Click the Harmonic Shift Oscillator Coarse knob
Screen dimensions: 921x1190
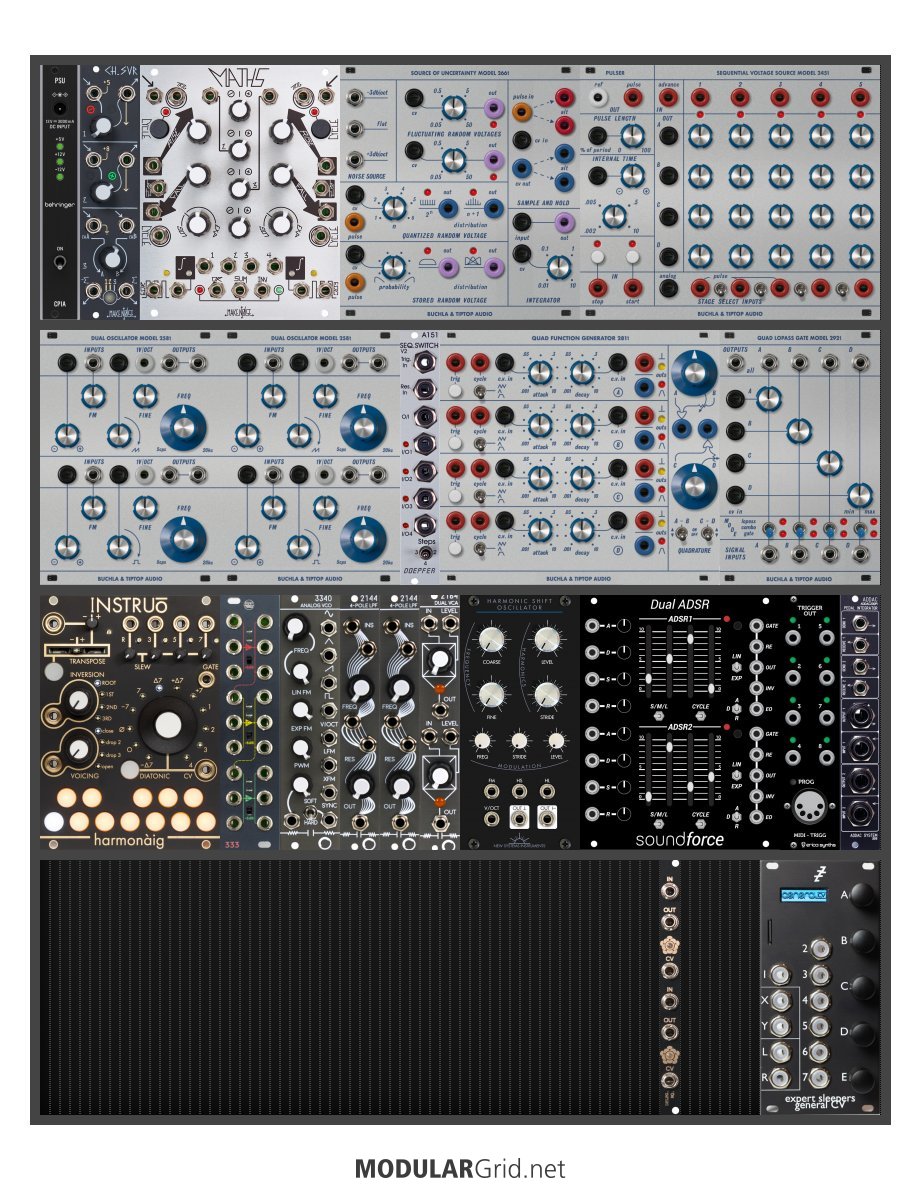point(491,640)
